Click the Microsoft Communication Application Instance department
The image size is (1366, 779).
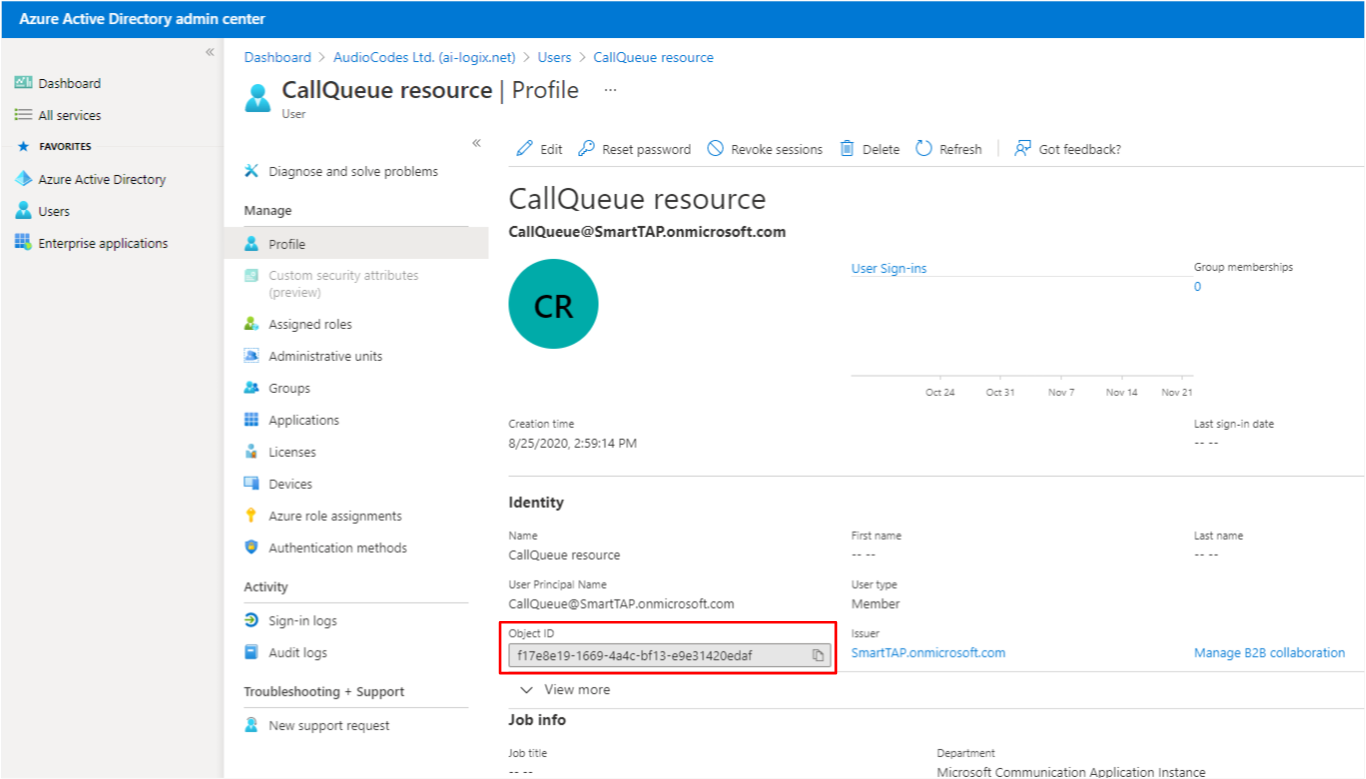1071,772
